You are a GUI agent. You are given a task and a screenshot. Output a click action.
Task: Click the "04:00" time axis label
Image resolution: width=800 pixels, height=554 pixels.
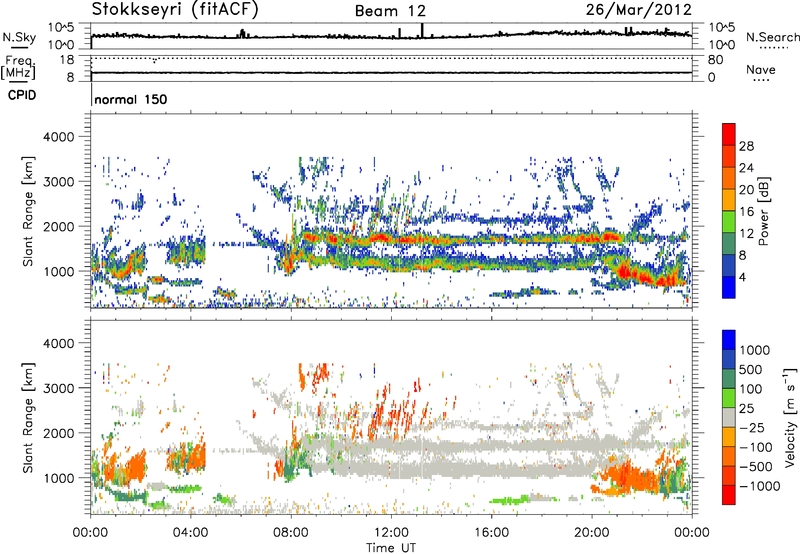[x=191, y=532]
